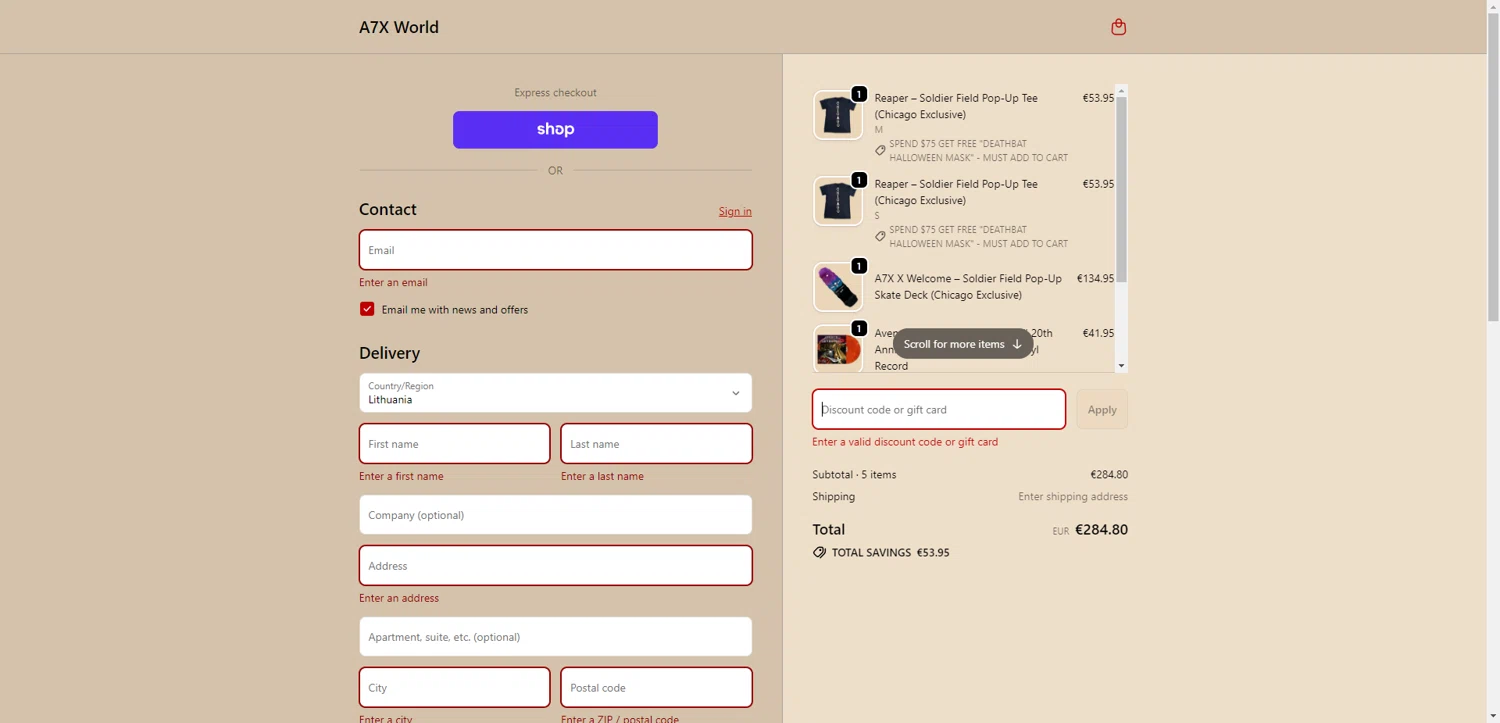This screenshot has width=1500, height=723.
Task: Click the Total Savings tag icon
Action: coord(819,552)
